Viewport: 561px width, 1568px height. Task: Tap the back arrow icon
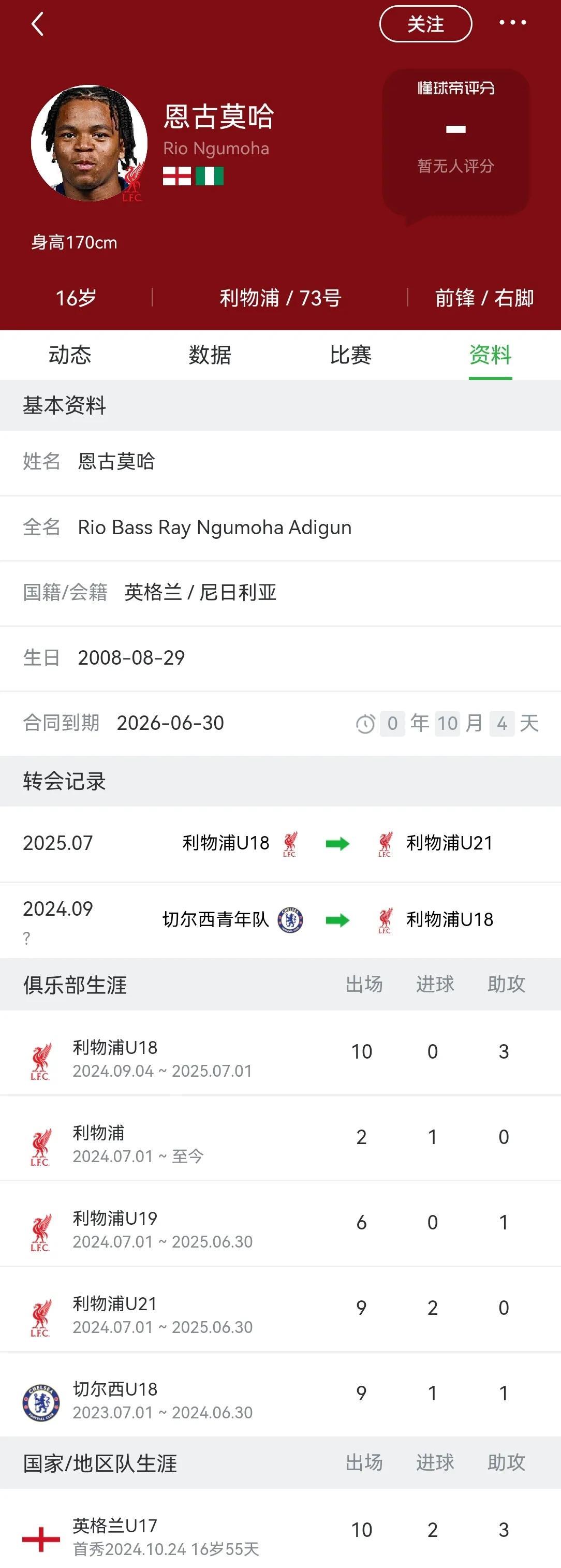coord(38,24)
